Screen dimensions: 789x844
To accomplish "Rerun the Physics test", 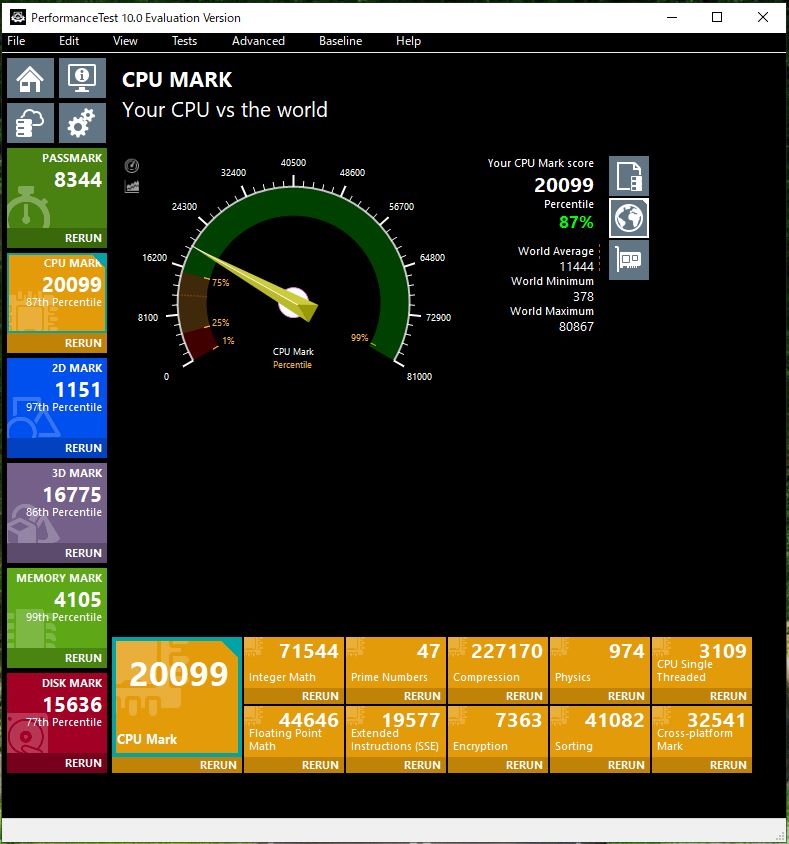I will point(626,696).
